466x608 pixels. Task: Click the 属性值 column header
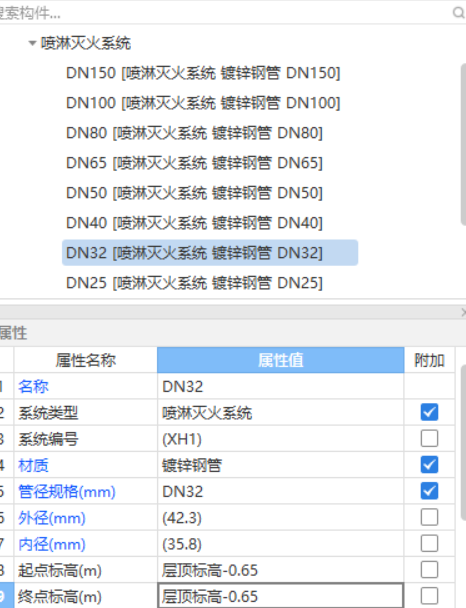(281, 360)
